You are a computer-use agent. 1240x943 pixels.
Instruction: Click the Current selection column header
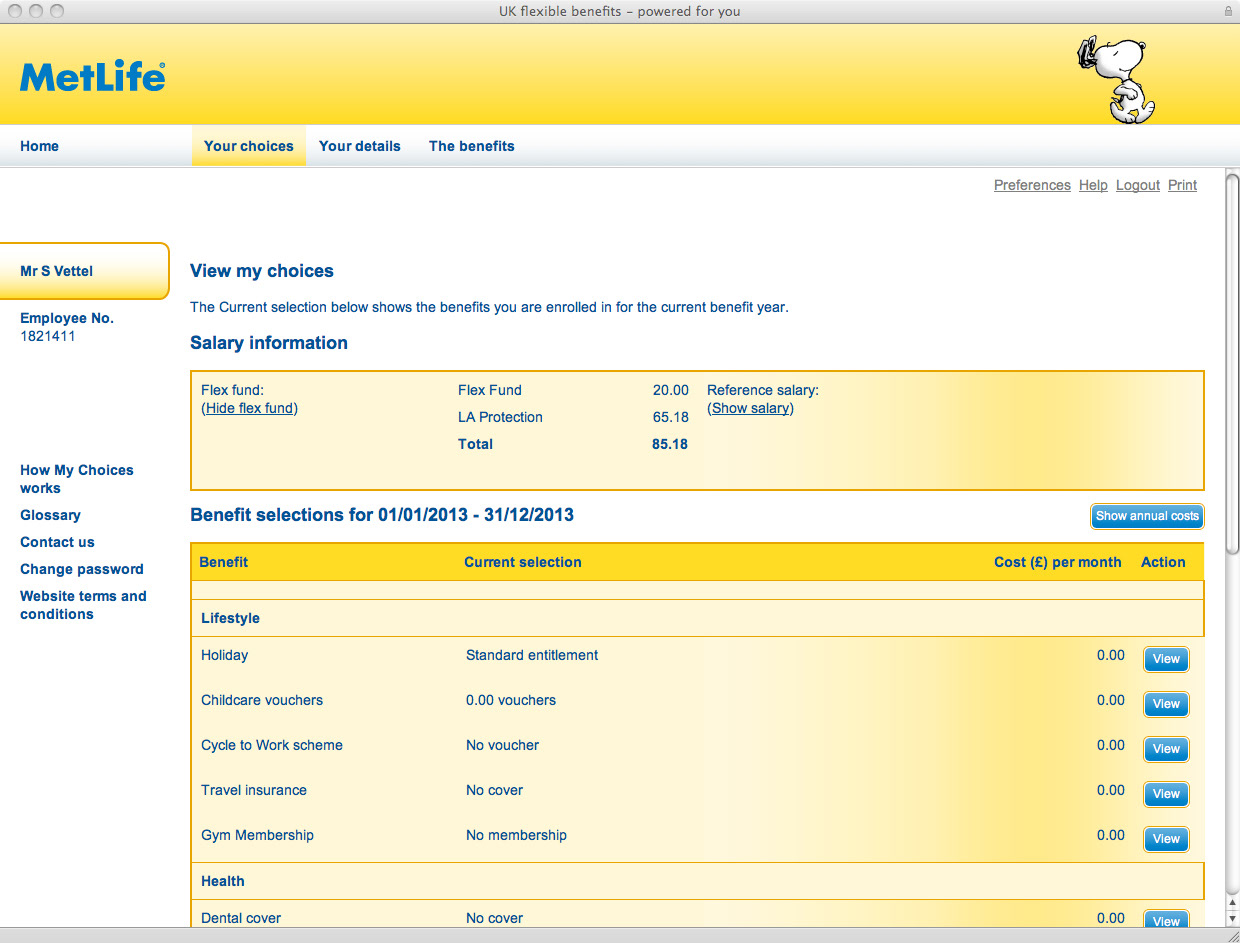523,562
